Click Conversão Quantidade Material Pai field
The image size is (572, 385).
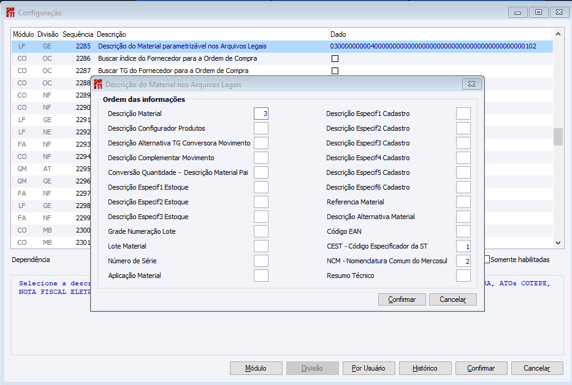pyautogui.click(x=261, y=172)
